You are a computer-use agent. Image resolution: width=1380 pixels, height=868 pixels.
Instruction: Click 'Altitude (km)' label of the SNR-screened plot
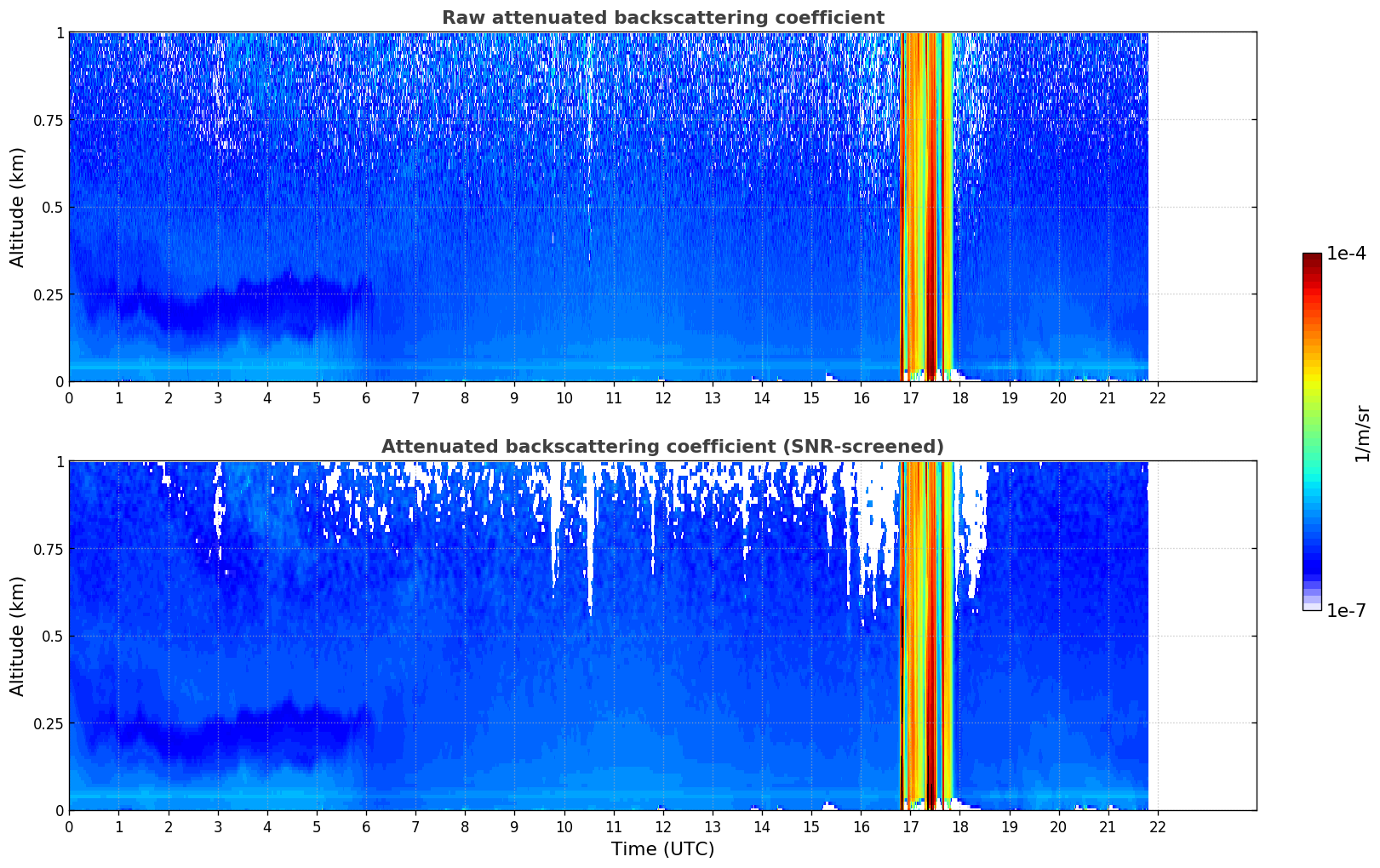[x=18, y=636]
